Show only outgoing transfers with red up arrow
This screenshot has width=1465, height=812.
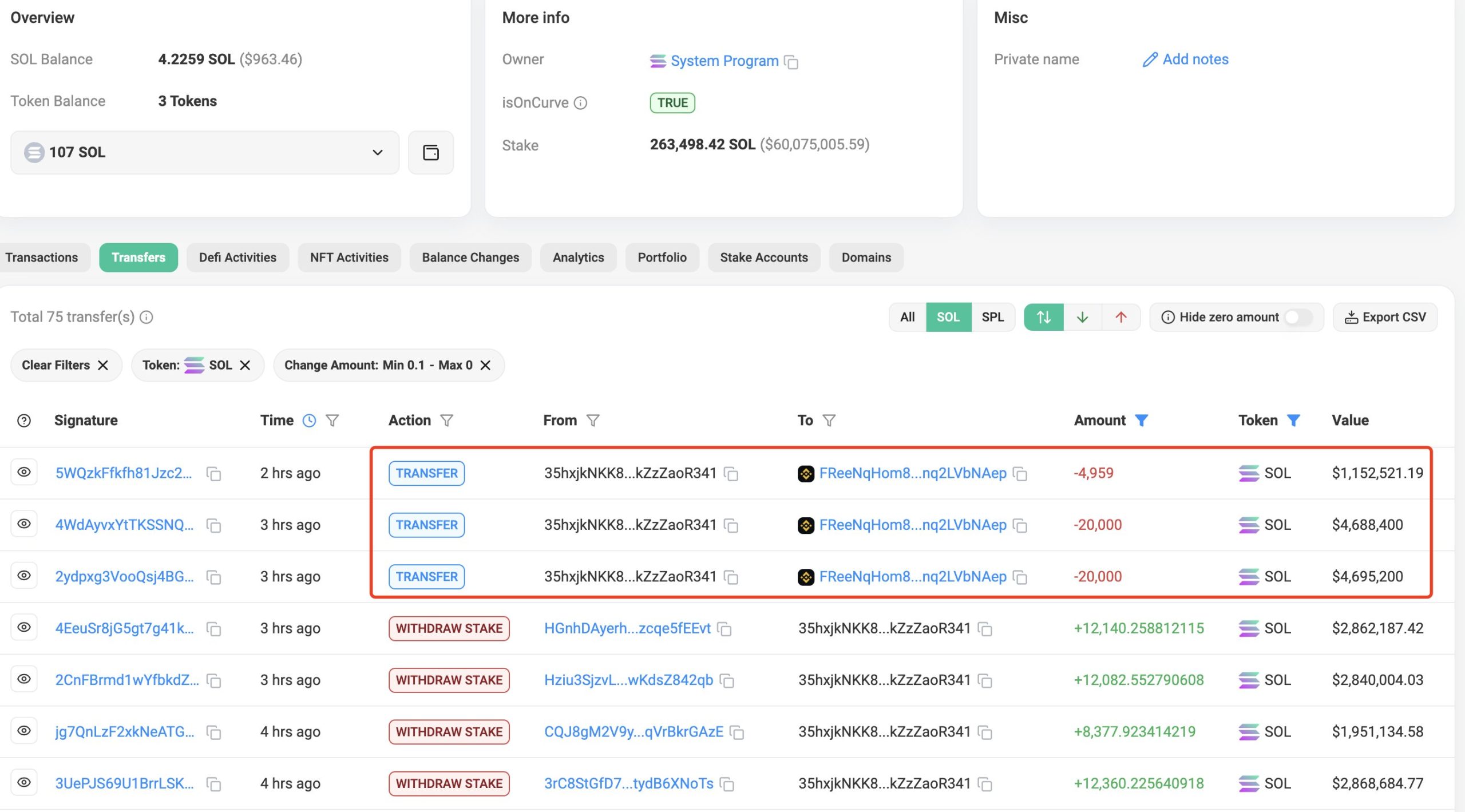tap(1120, 317)
